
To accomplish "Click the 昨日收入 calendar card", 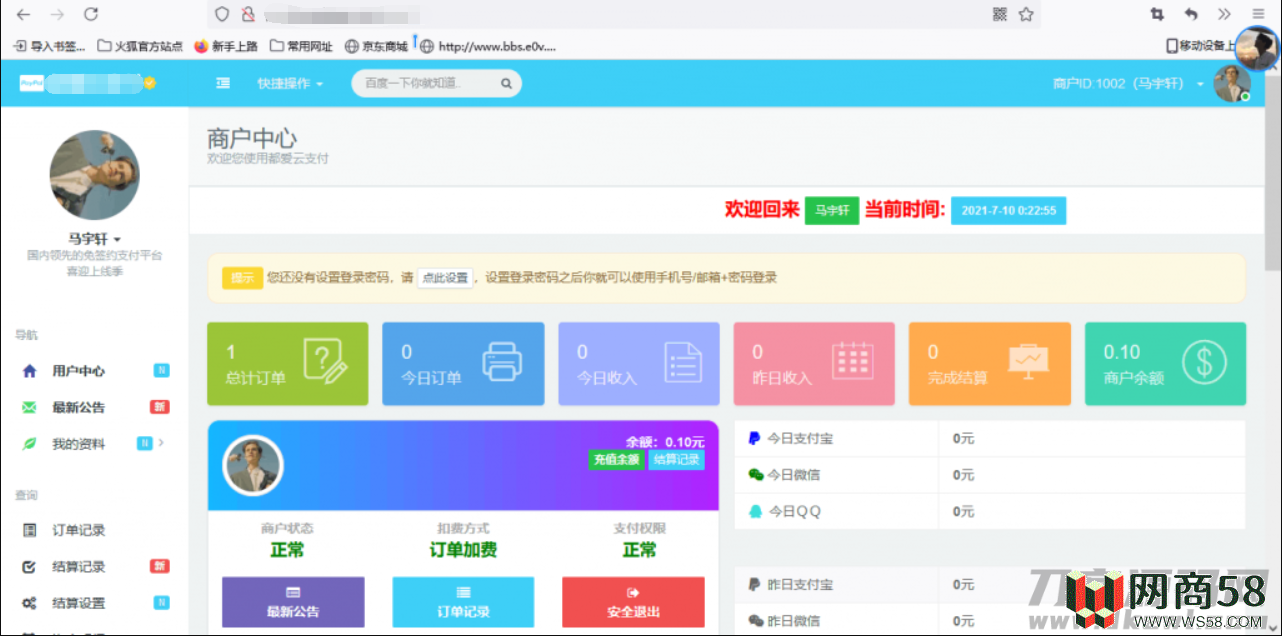I will [814, 364].
